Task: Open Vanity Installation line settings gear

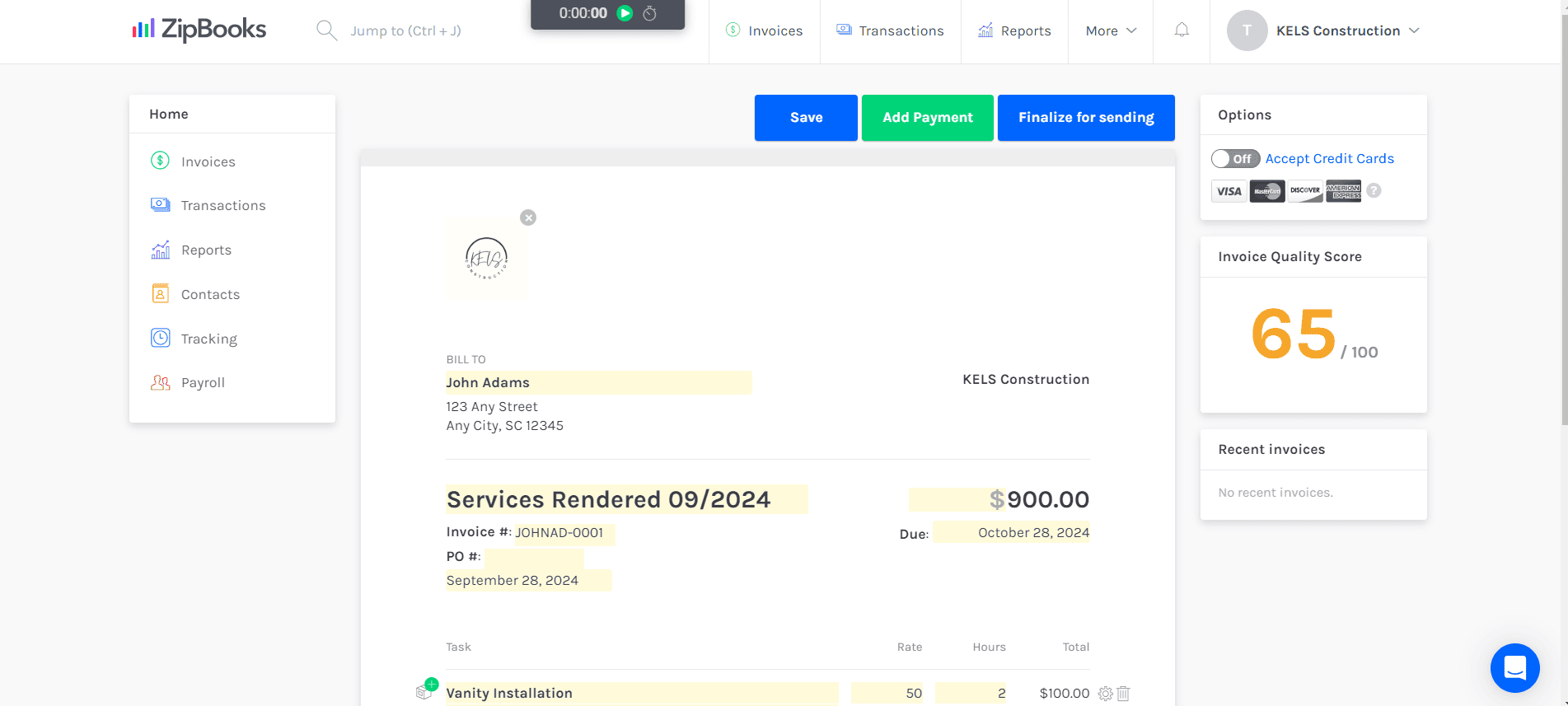Action: pos(1106,694)
